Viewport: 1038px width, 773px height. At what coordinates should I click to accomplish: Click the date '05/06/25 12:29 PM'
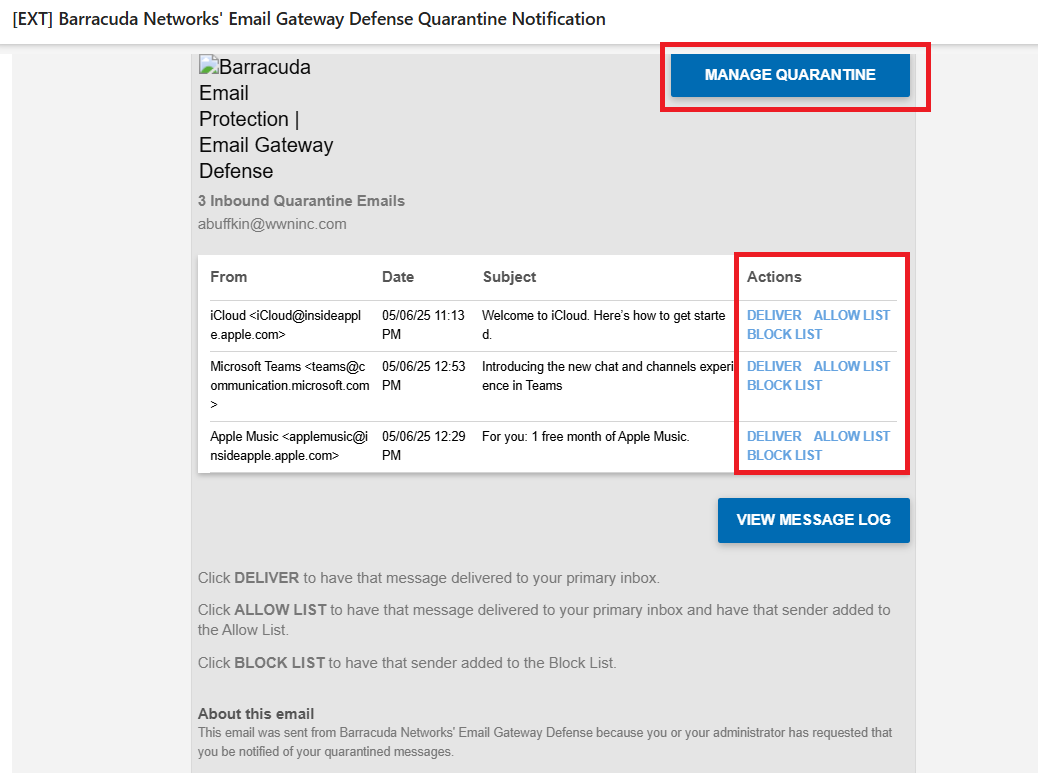coord(424,446)
